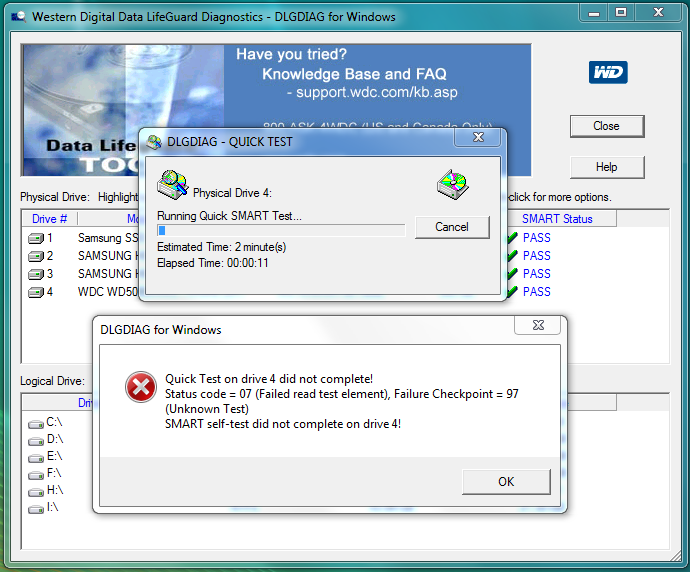Click the Physical Drive 4 label
This screenshot has height=572, width=690.
(x=232, y=193)
